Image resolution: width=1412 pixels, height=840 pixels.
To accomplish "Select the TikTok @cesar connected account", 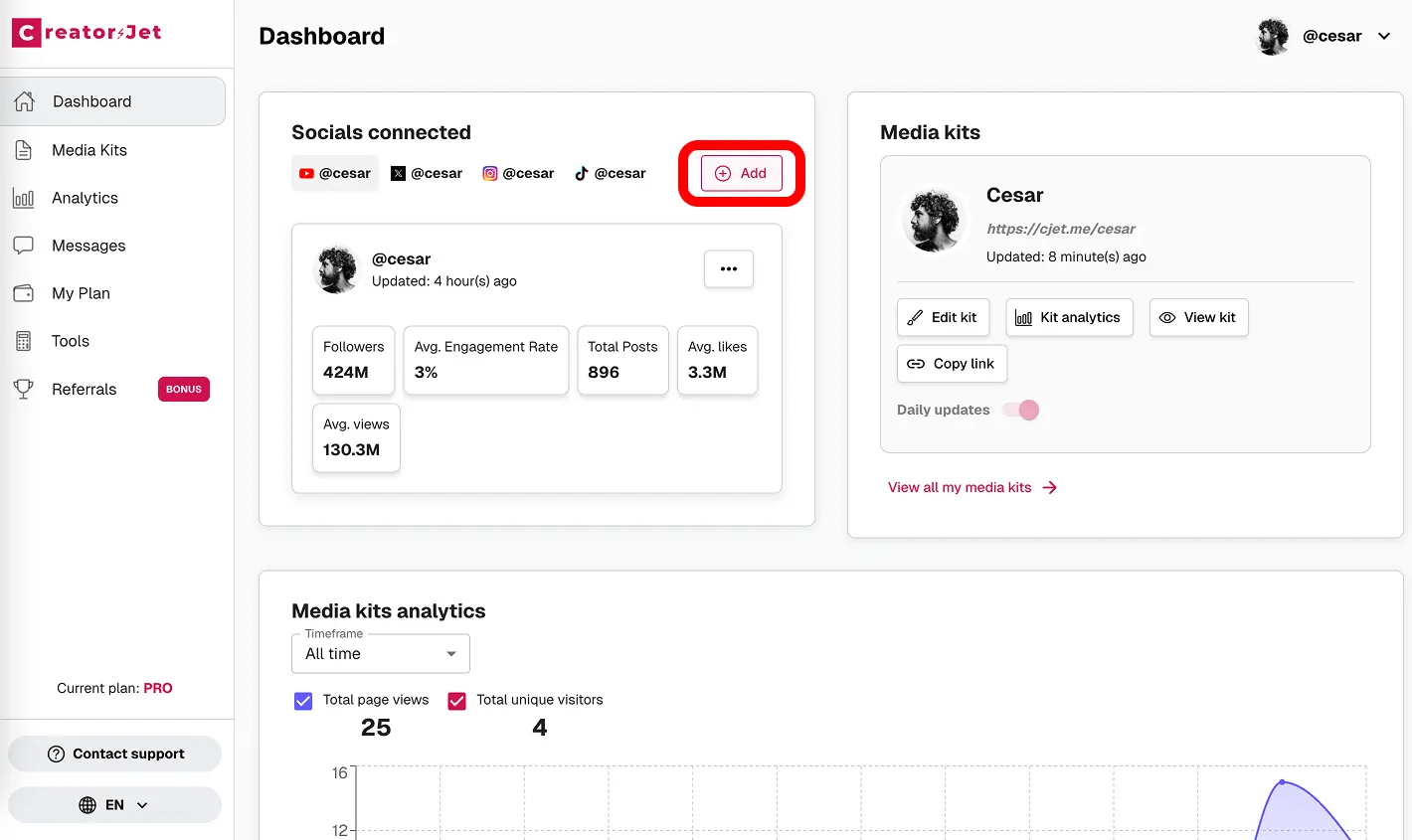I will pos(610,172).
